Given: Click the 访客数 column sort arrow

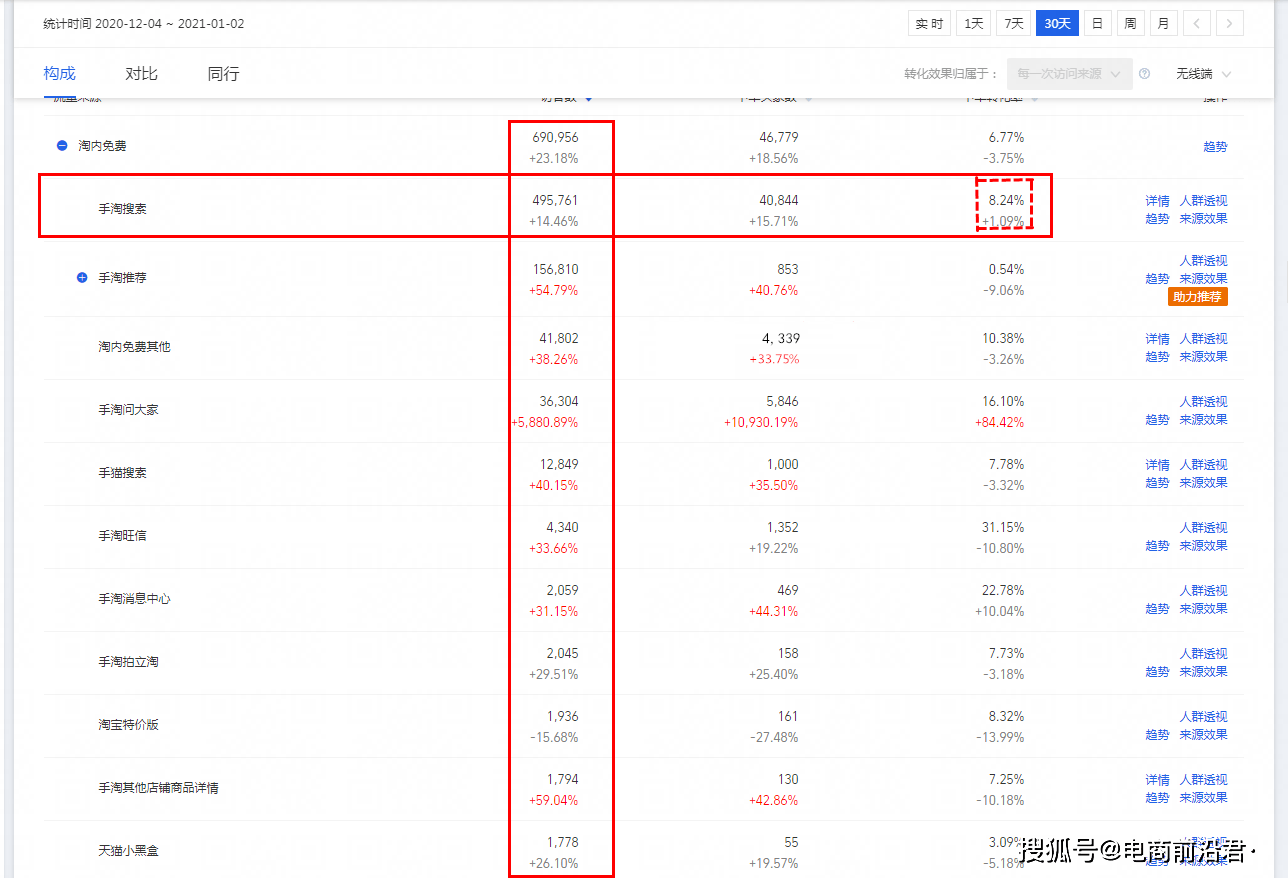Looking at the screenshot, I should tap(588, 99).
